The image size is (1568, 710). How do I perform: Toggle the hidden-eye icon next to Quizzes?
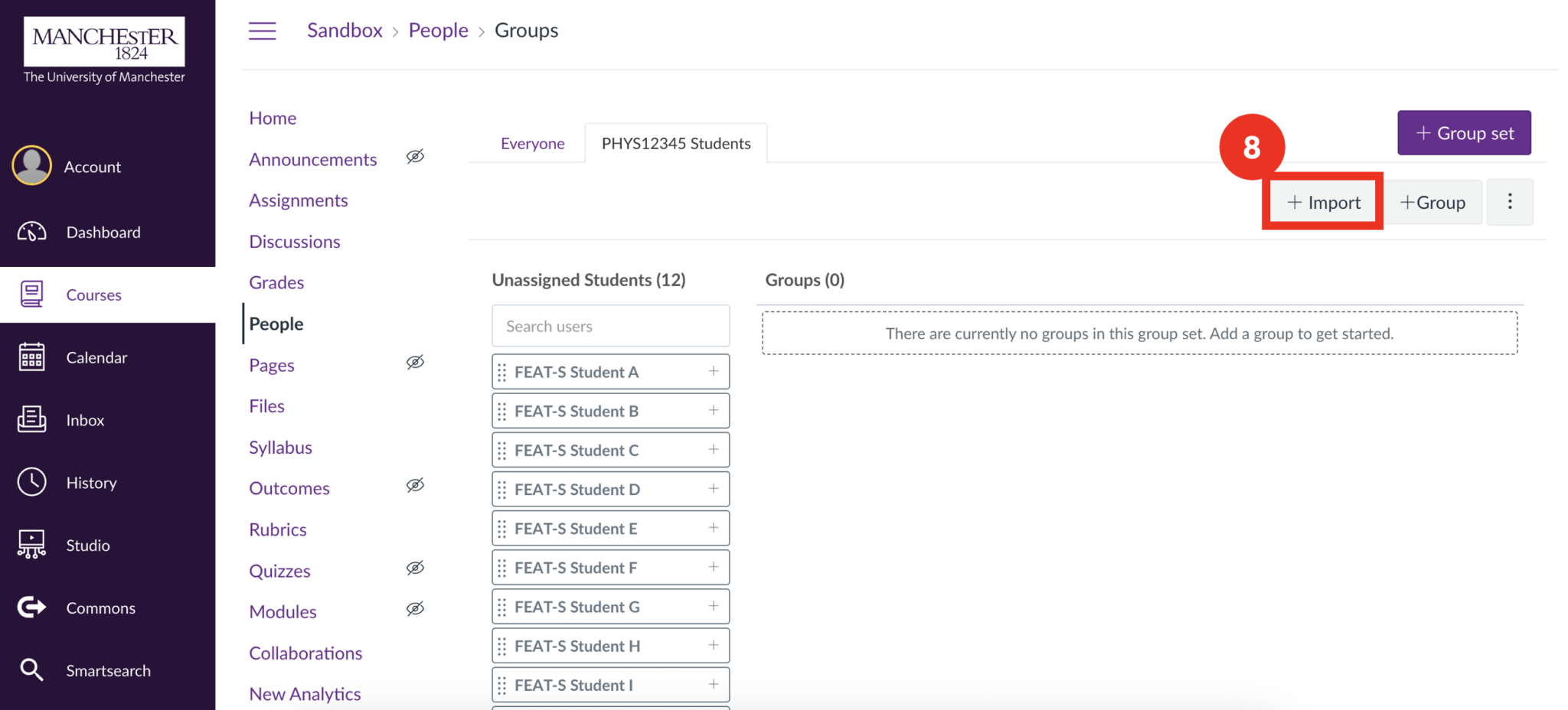(415, 568)
